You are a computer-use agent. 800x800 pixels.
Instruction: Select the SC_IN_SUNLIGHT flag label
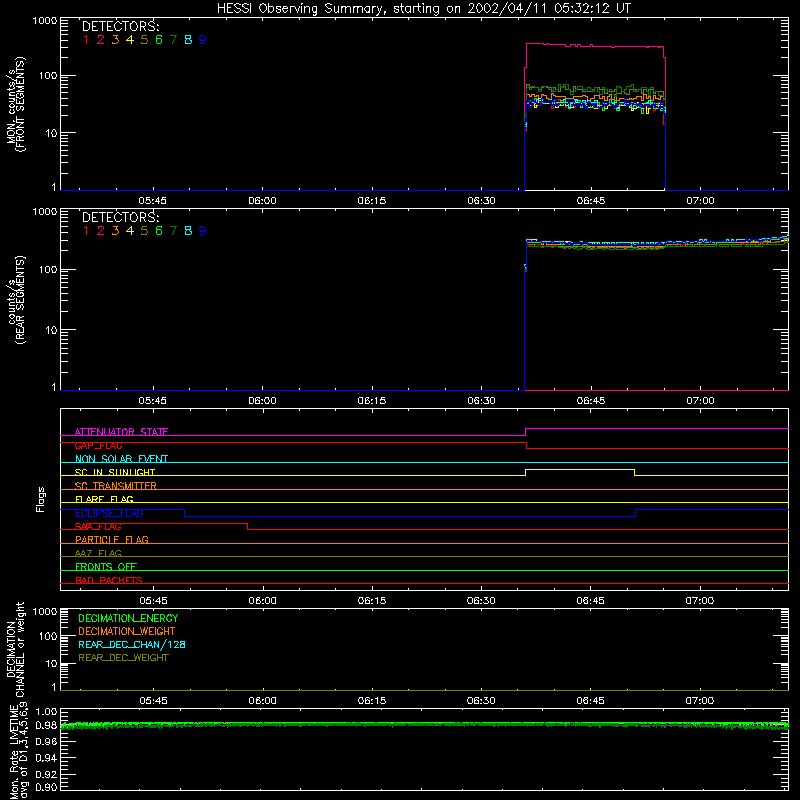point(115,472)
